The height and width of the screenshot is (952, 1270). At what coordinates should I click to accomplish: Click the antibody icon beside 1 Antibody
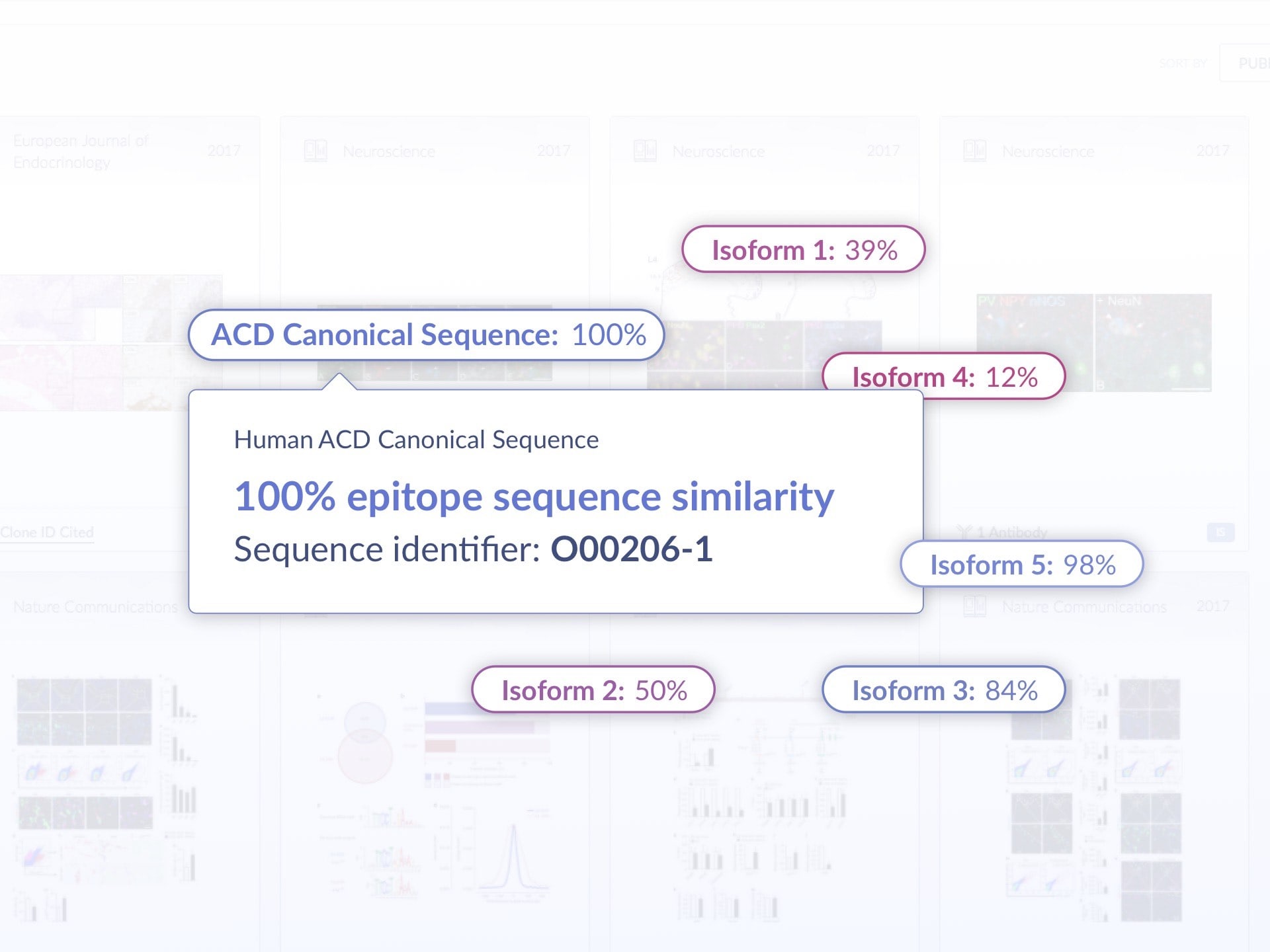[x=964, y=532]
